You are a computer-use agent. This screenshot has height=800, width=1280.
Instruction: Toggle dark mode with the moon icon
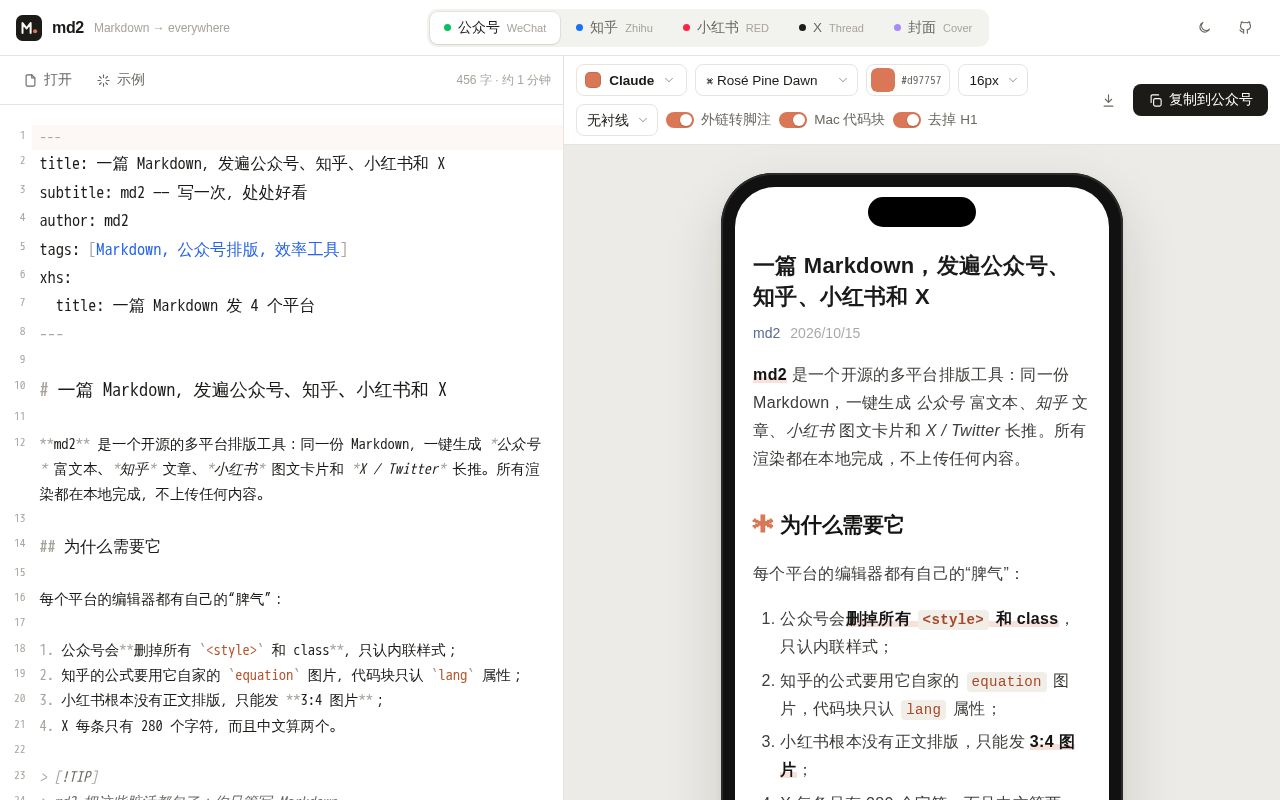pos(1205,28)
